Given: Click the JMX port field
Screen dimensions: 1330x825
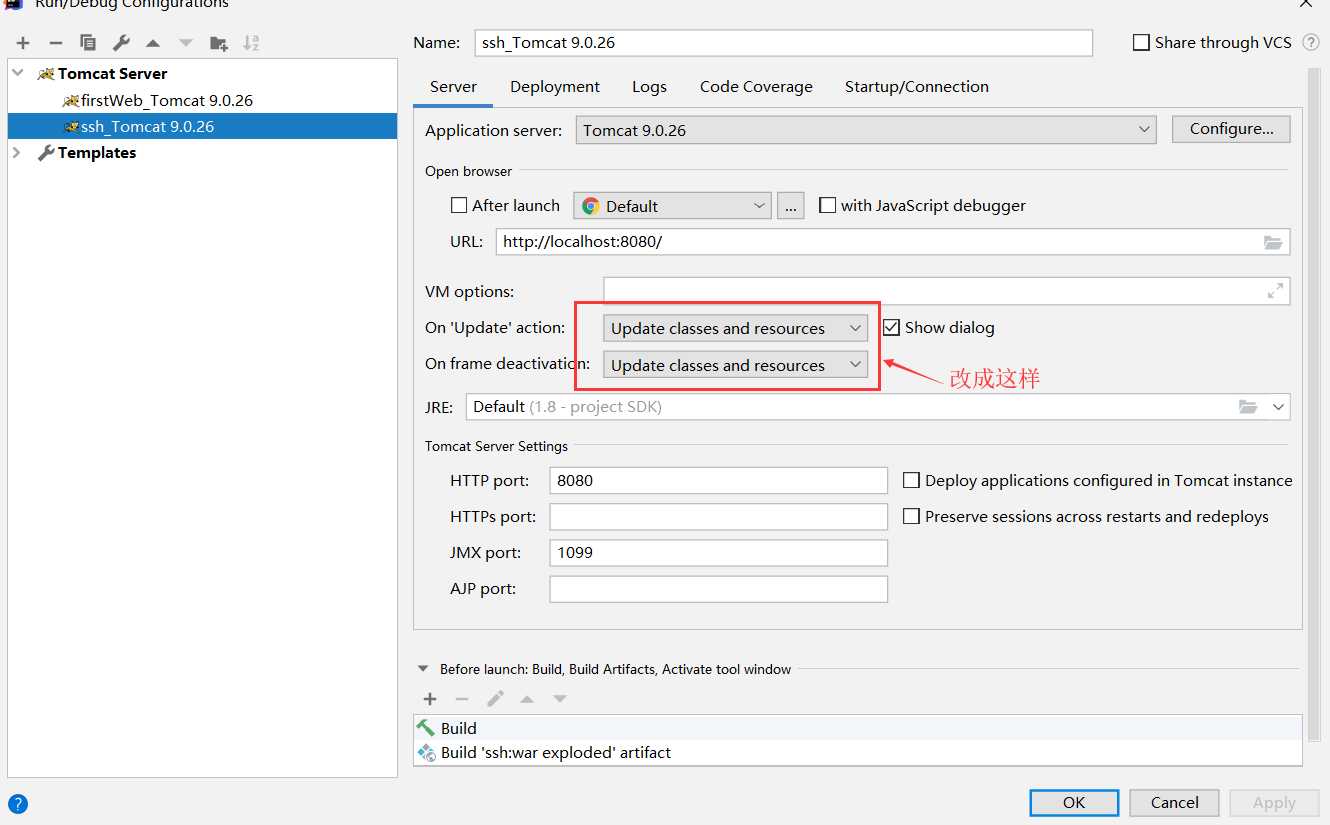Looking at the screenshot, I should (x=719, y=552).
